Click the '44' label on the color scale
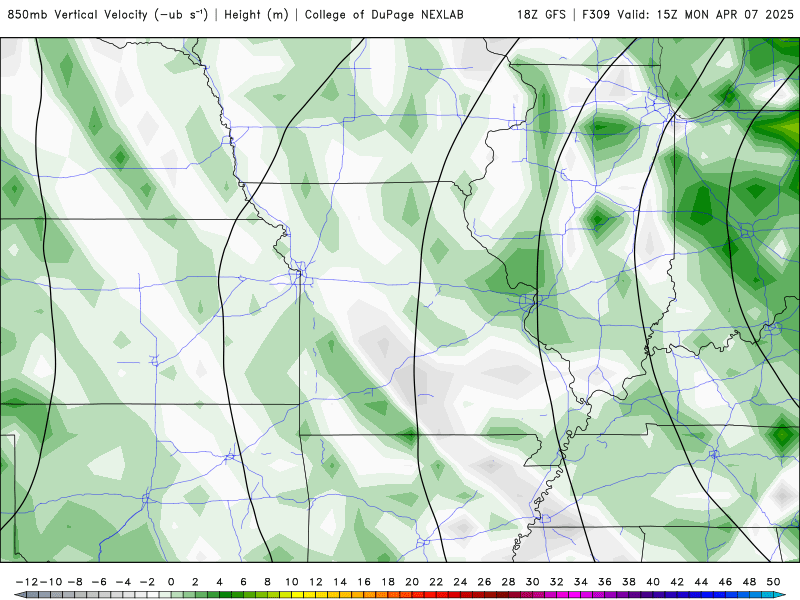The width and height of the screenshot is (800, 600). (x=701, y=582)
